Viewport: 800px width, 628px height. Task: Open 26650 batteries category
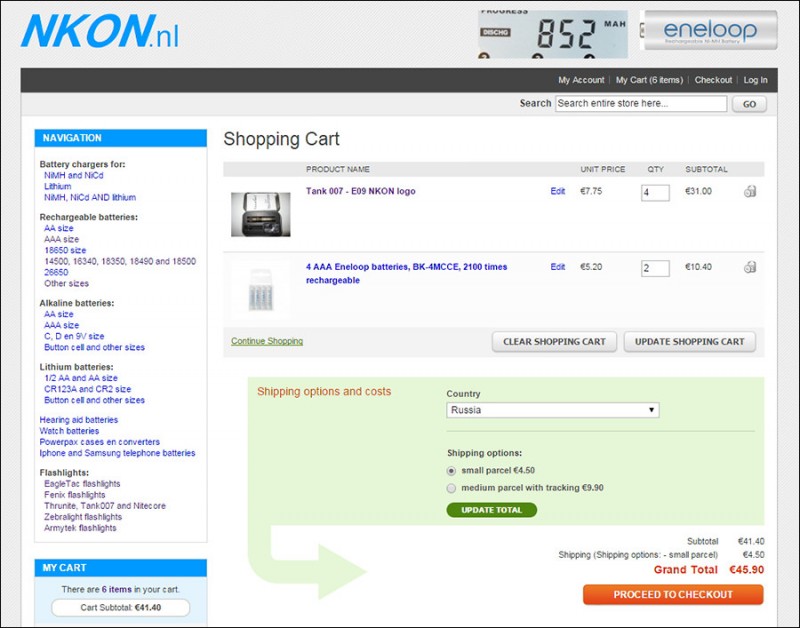tap(56, 272)
